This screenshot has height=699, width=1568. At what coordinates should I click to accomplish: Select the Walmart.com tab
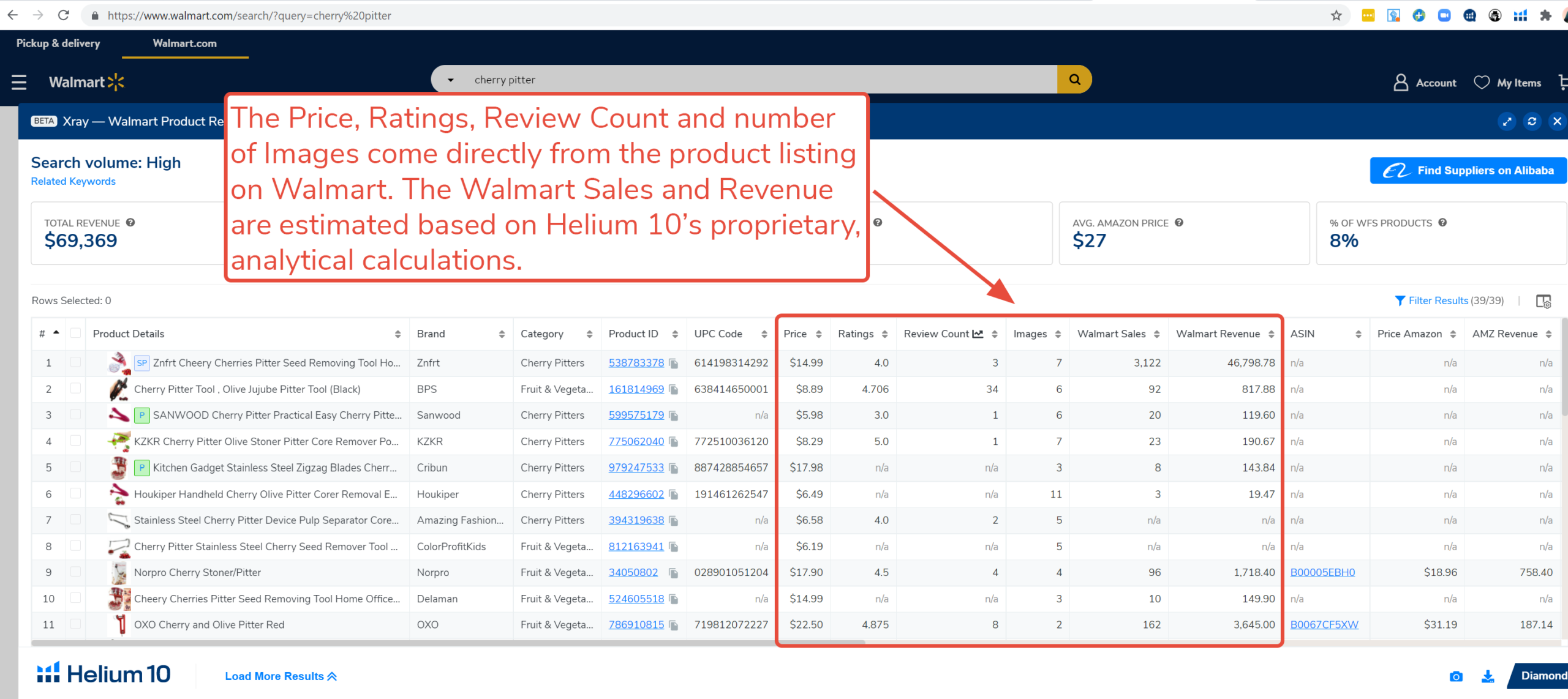(x=184, y=43)
